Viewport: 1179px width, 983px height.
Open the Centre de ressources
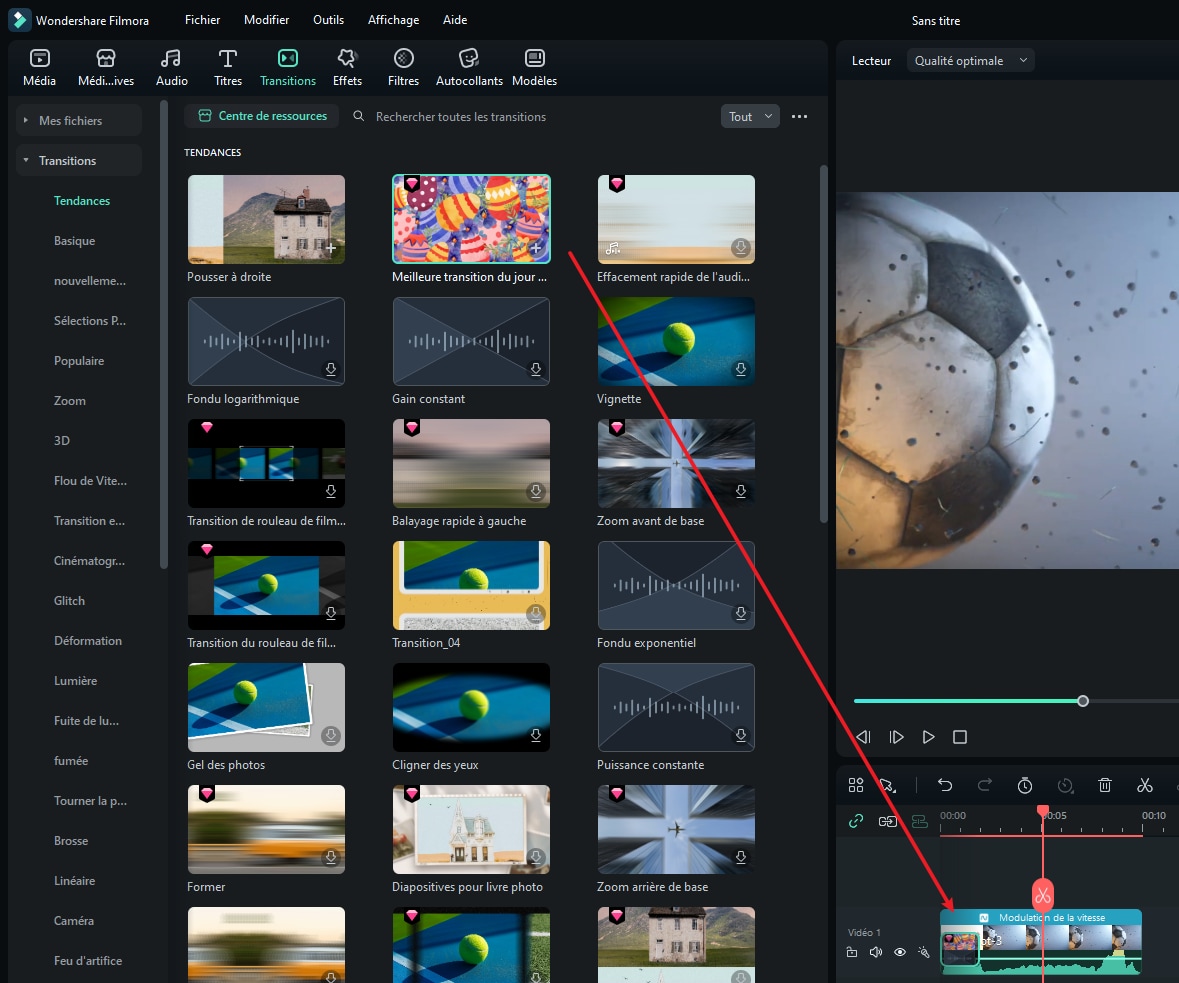262,116
